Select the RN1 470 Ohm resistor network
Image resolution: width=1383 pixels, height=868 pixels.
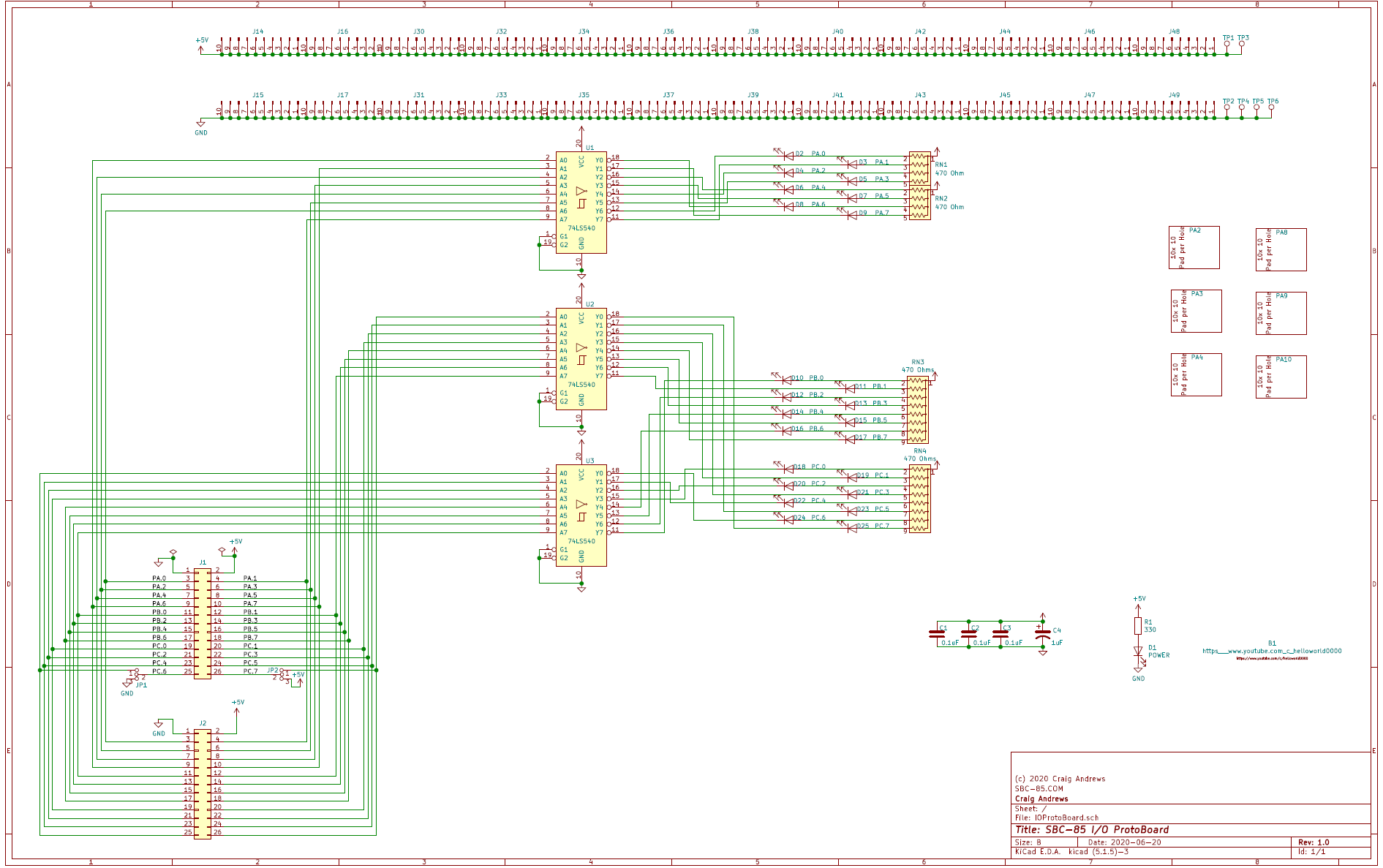click(919, 168)
